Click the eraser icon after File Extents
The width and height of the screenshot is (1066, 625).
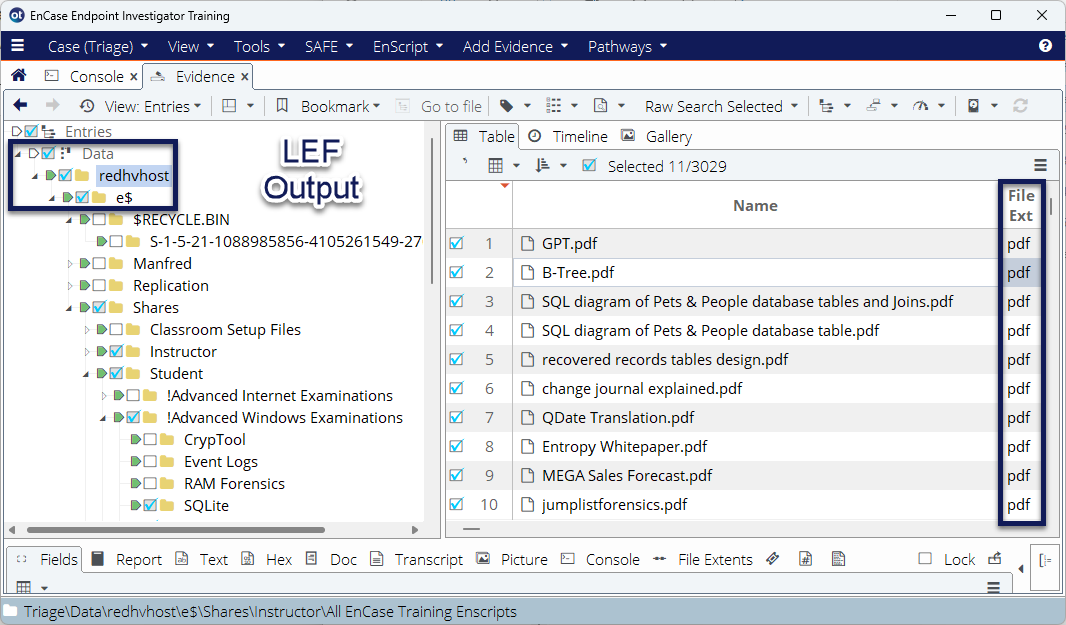click(772, 559)
